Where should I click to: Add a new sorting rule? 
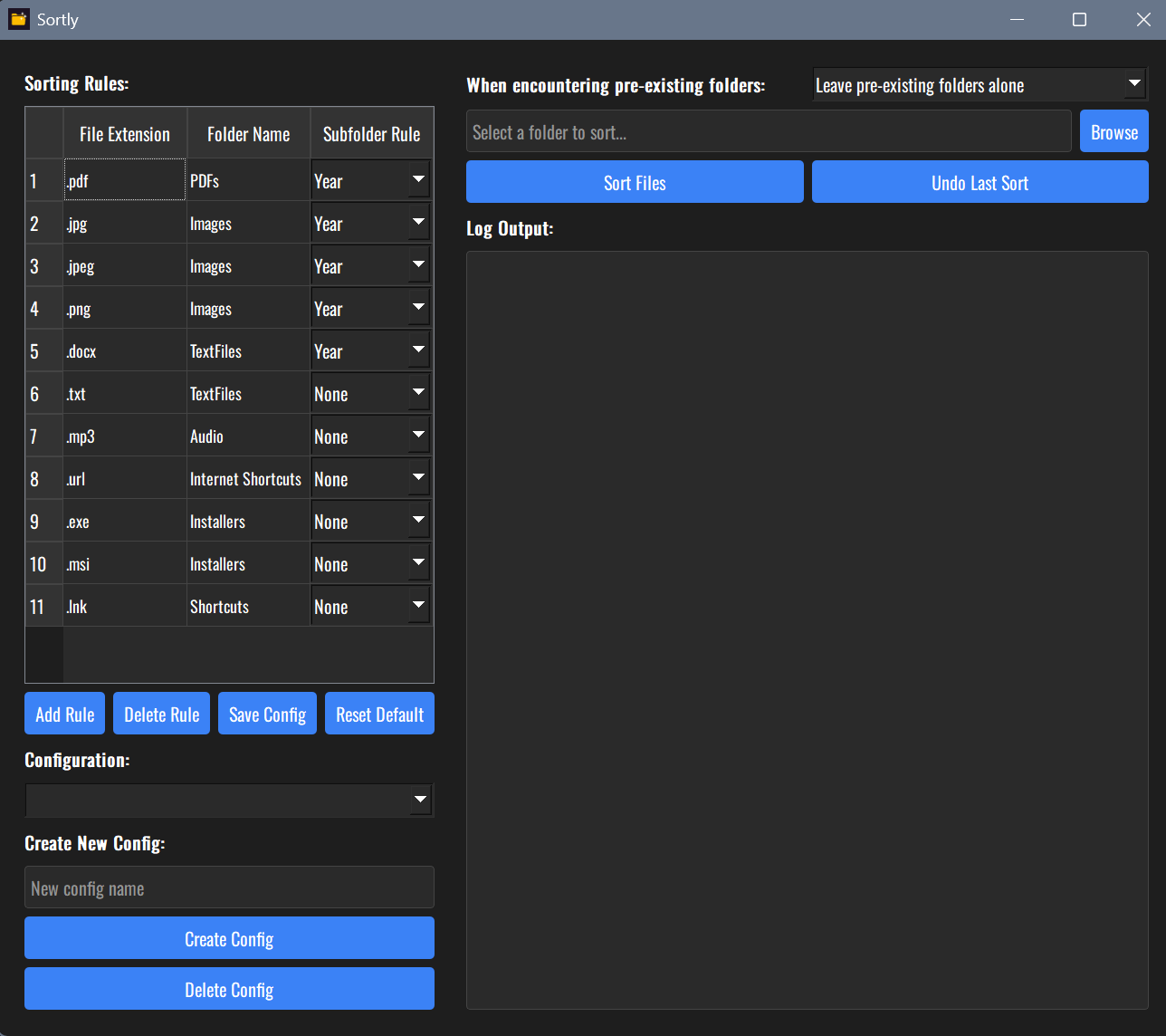(65, 714)
